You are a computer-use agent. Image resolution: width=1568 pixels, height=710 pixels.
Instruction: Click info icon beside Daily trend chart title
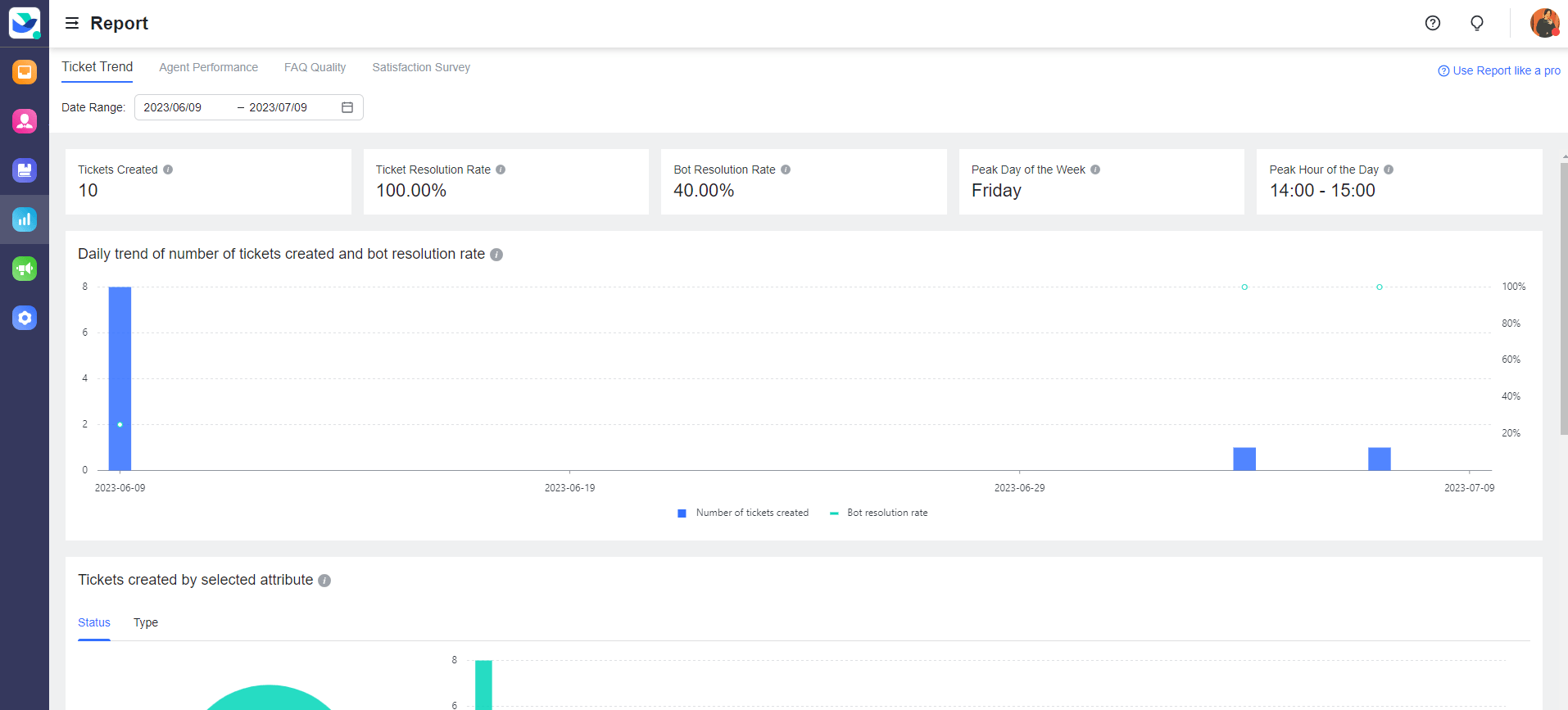tap(496, 255)
